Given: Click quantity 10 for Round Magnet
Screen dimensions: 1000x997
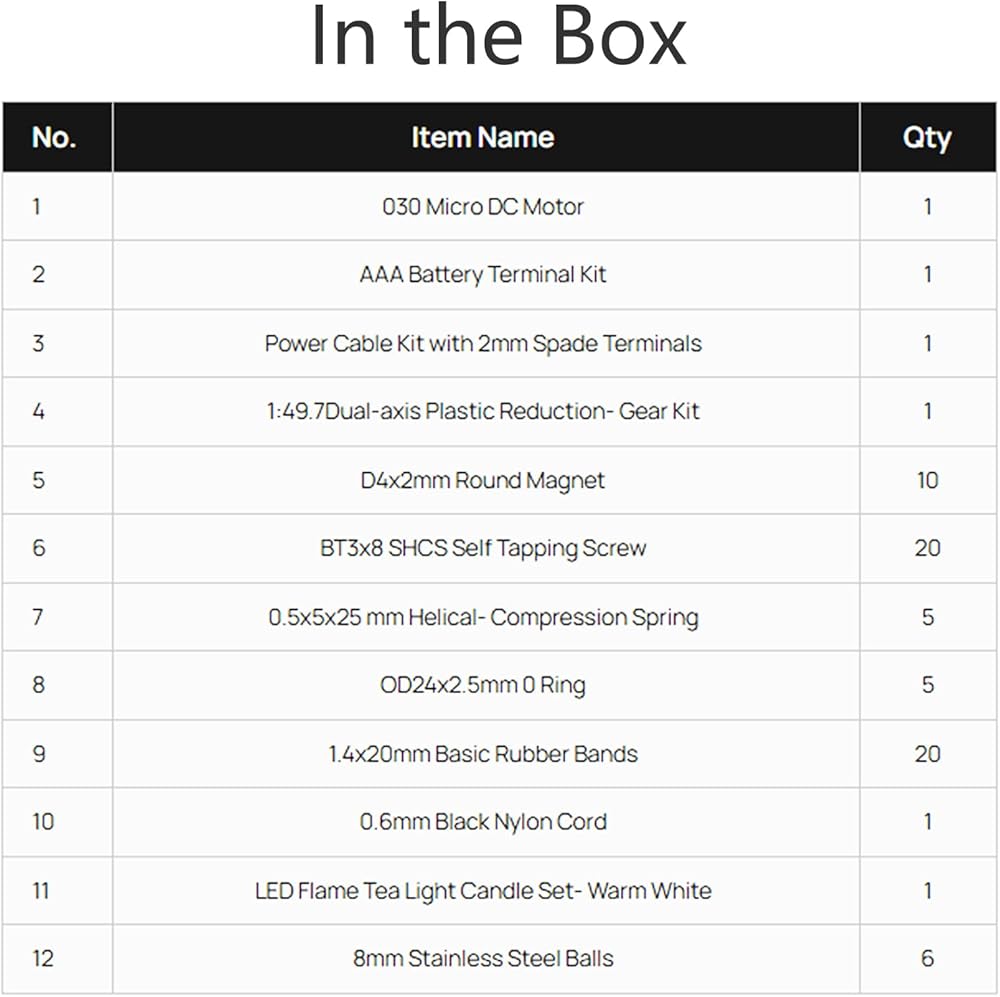Looking at the screenshot, I should (x=927, y=480).
